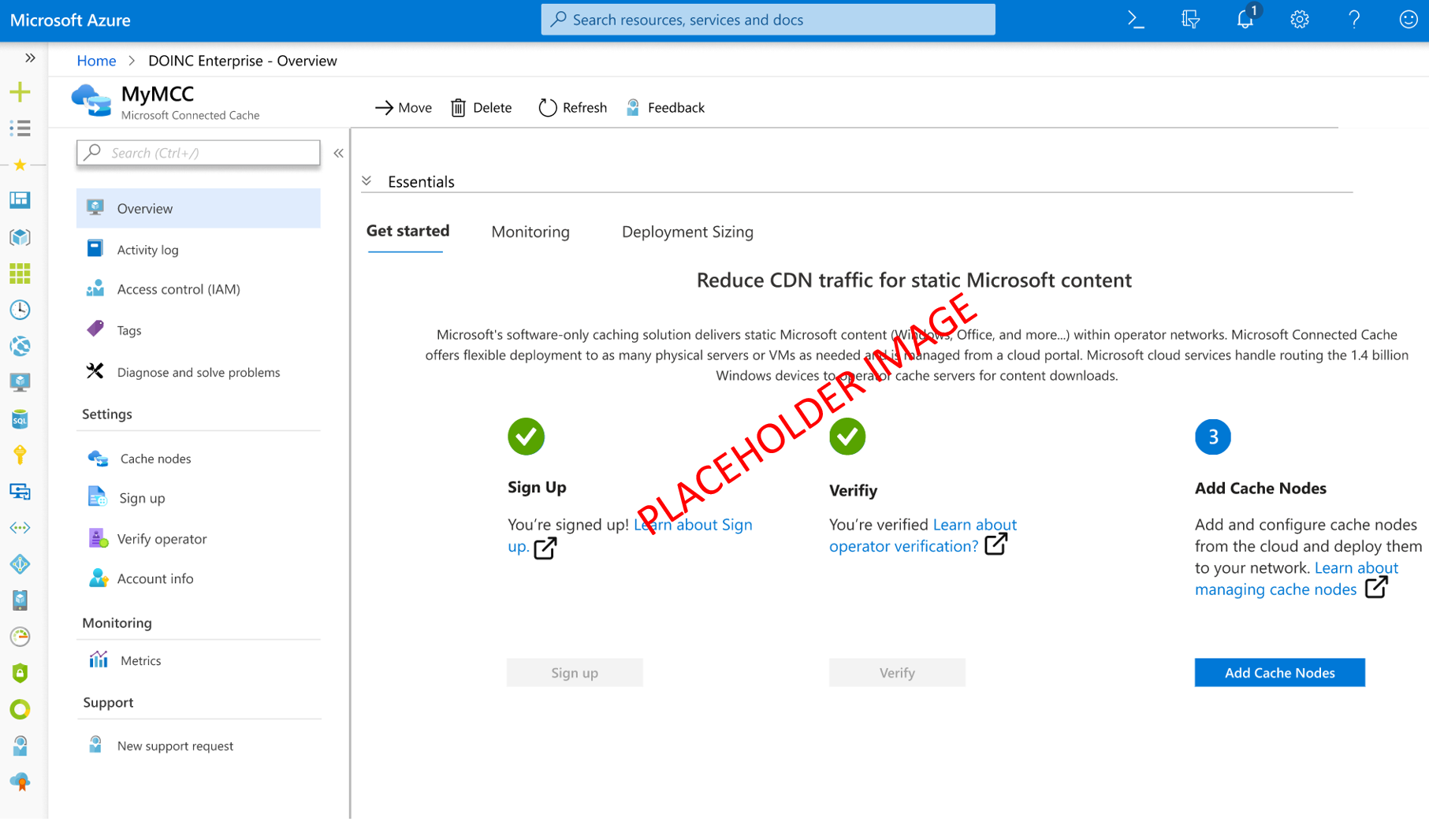Viewport: 1429px width, 840px height.
Task: Open the help question mark
Action: point(1354,20)
